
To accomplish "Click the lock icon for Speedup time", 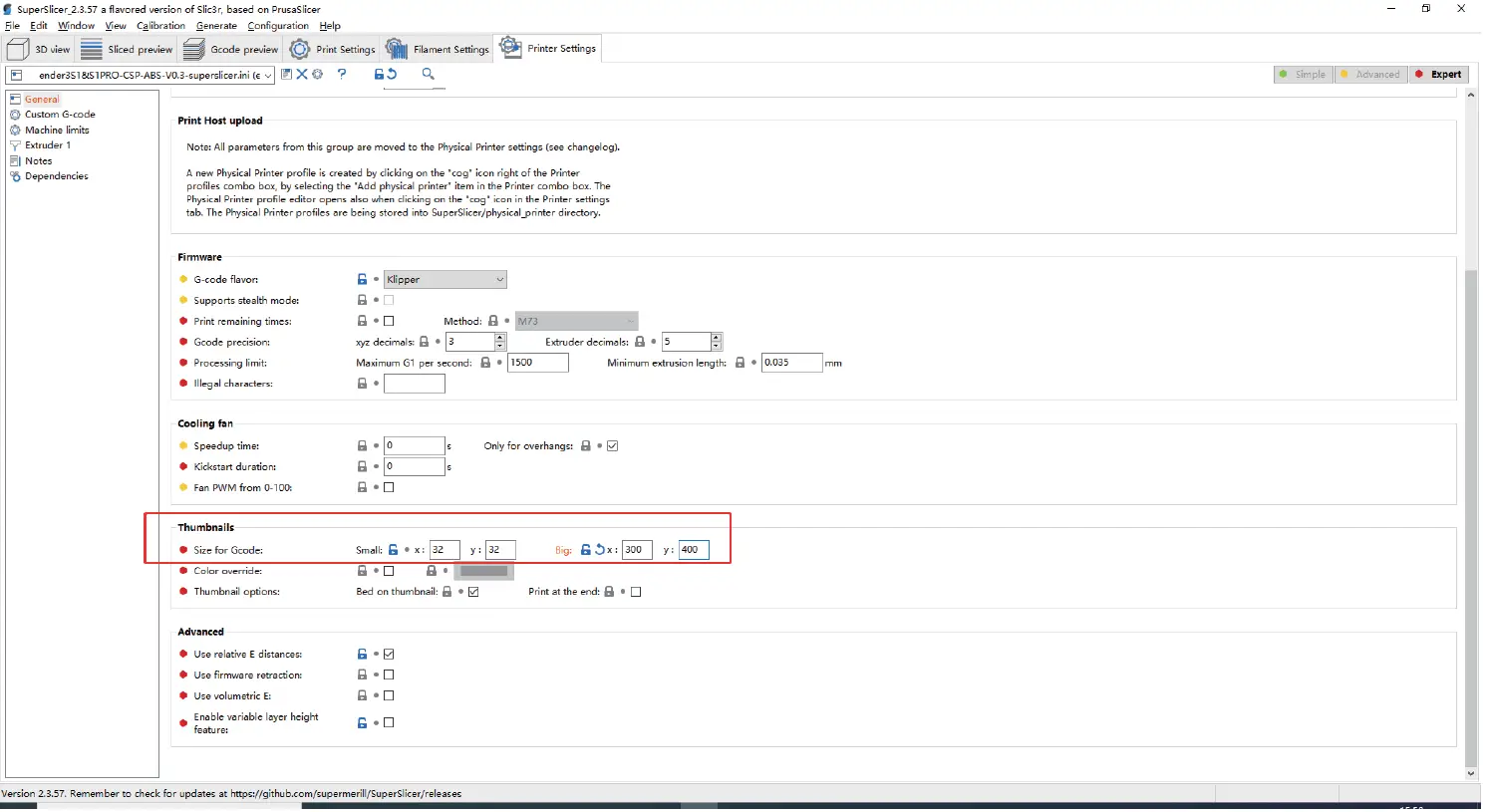I will pyautogui.click(x=363, y=446).
